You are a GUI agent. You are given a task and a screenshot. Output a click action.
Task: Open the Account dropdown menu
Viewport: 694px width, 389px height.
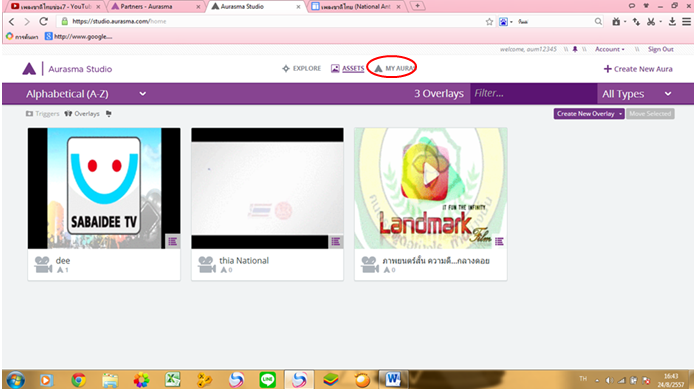pos(609,49)
